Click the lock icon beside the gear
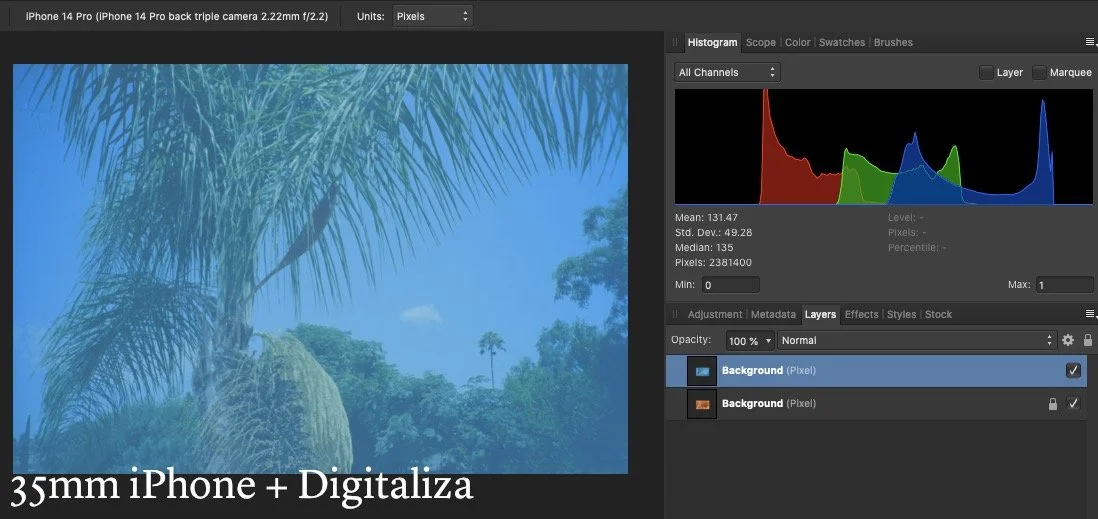Screen dimensions: 1098x519 coord(1087,340)
